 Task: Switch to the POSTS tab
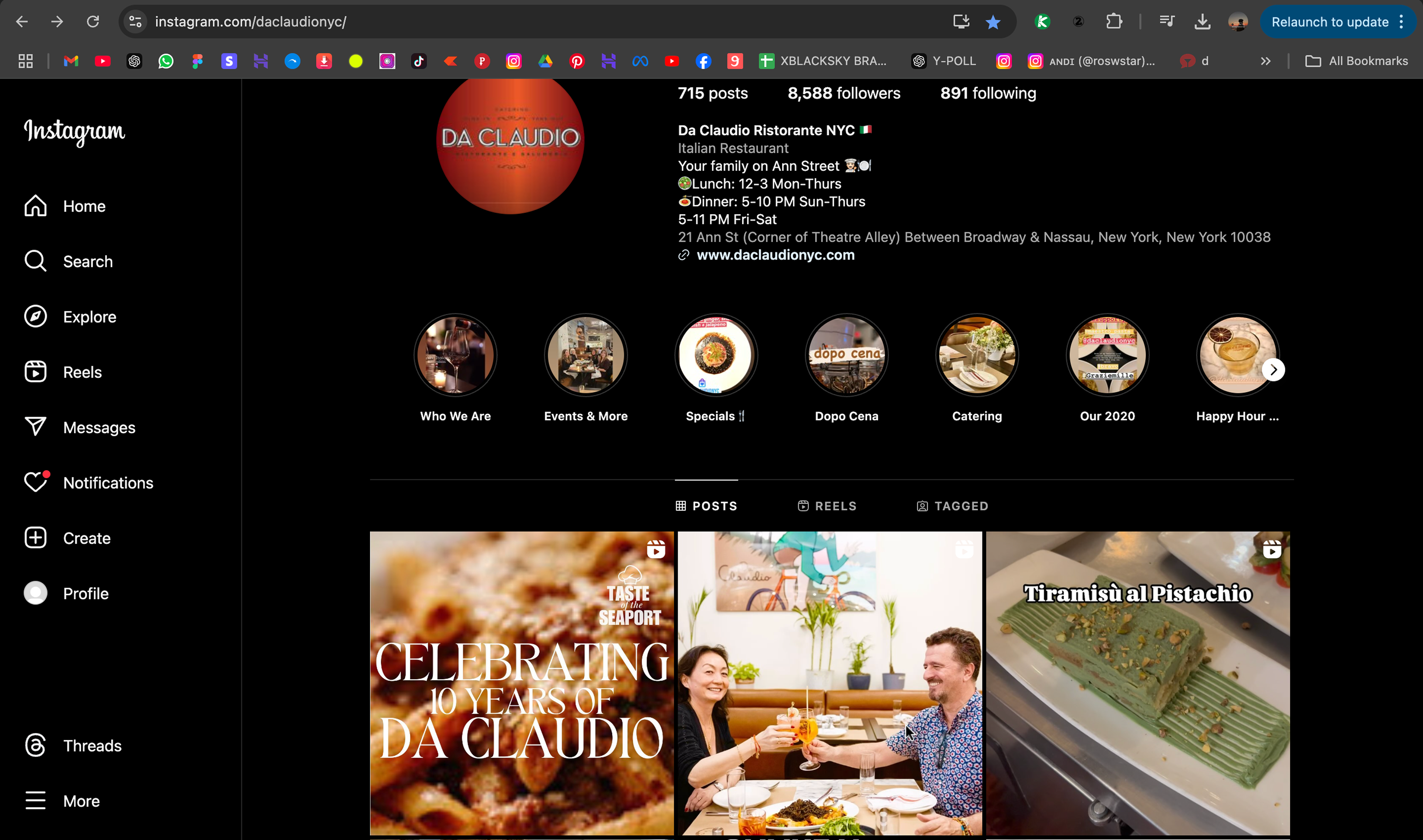[706, 506]
